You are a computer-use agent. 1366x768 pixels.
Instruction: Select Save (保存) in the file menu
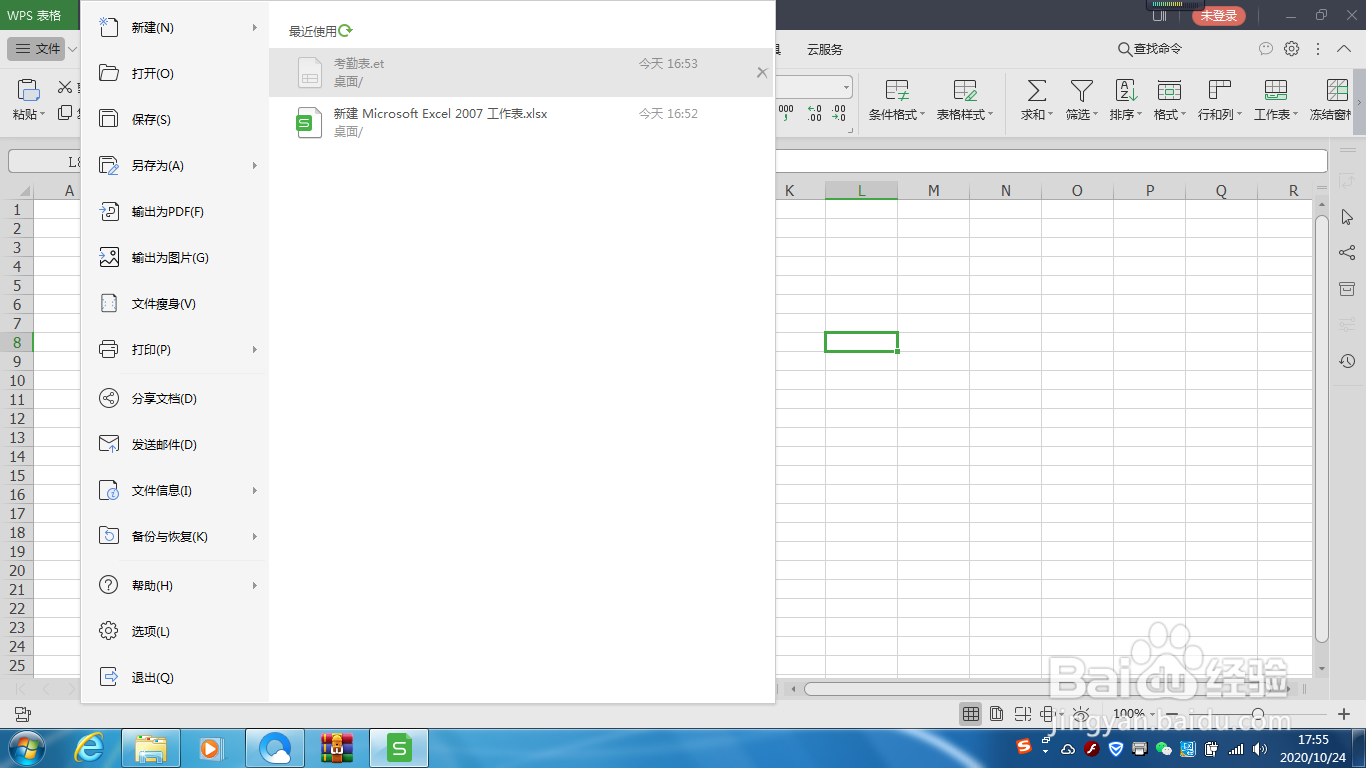(174, 120)
